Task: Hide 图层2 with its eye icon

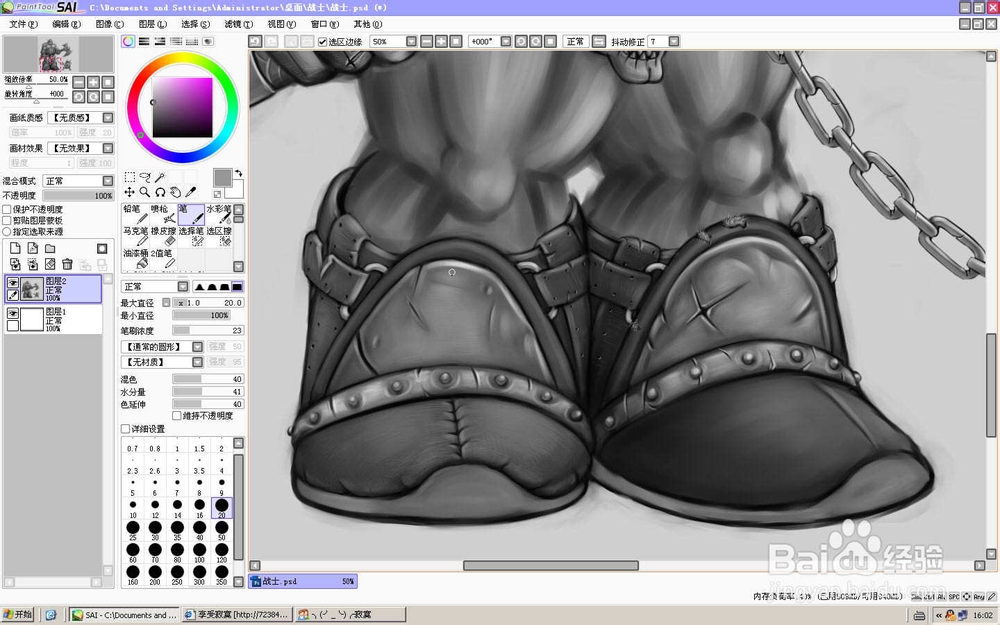Action: 13,283
